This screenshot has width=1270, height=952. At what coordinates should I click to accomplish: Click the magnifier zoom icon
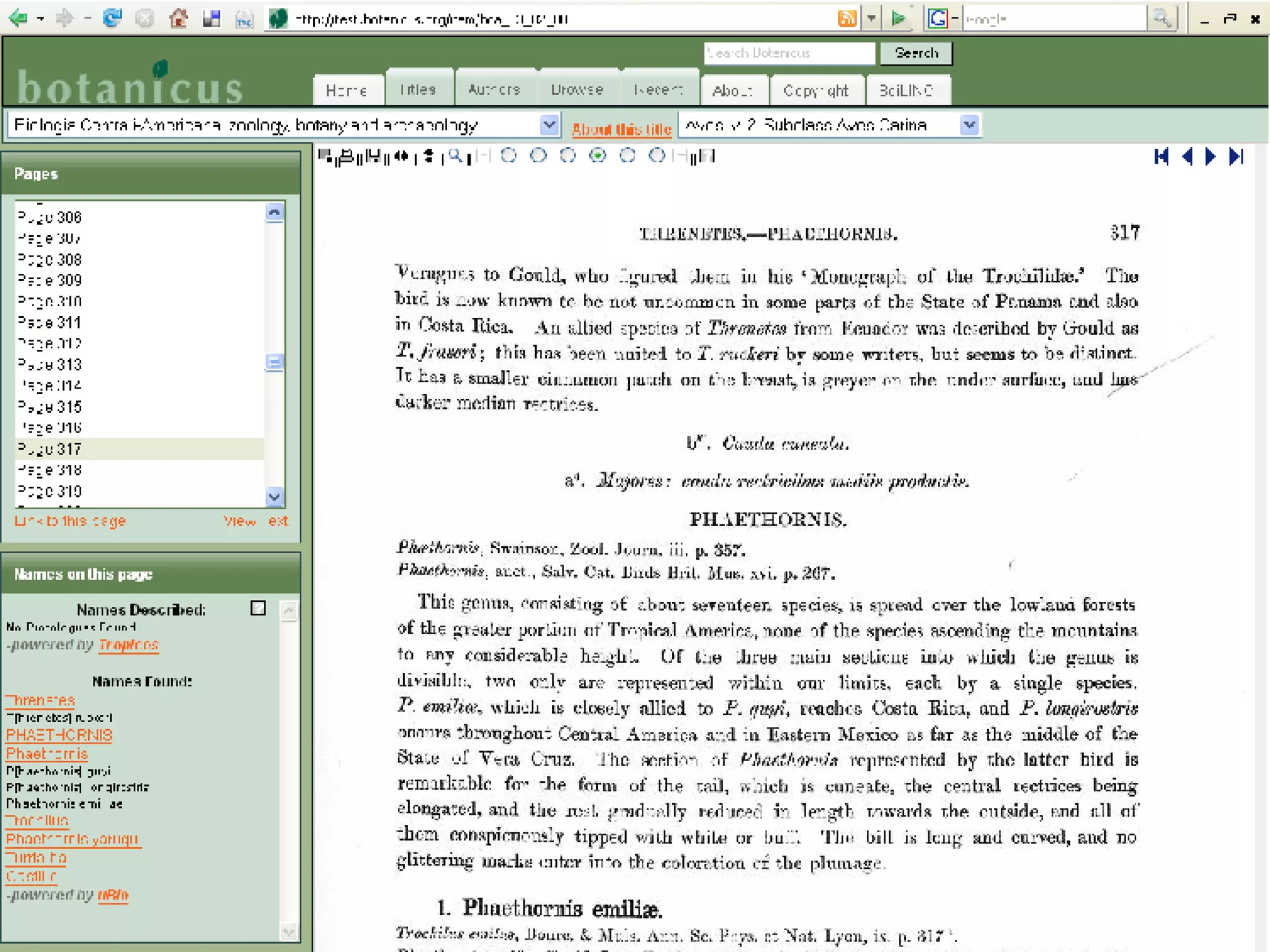click(x=456, y=156)
